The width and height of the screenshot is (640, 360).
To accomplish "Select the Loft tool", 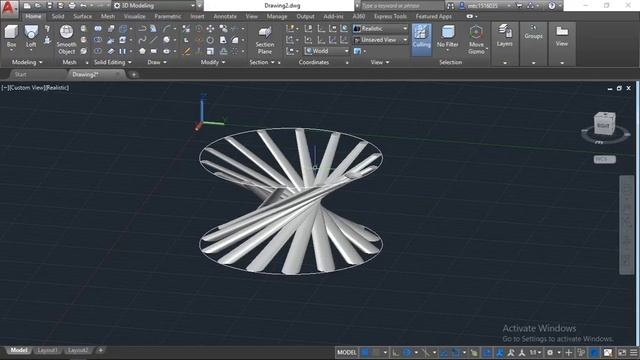I will point(31,37).
